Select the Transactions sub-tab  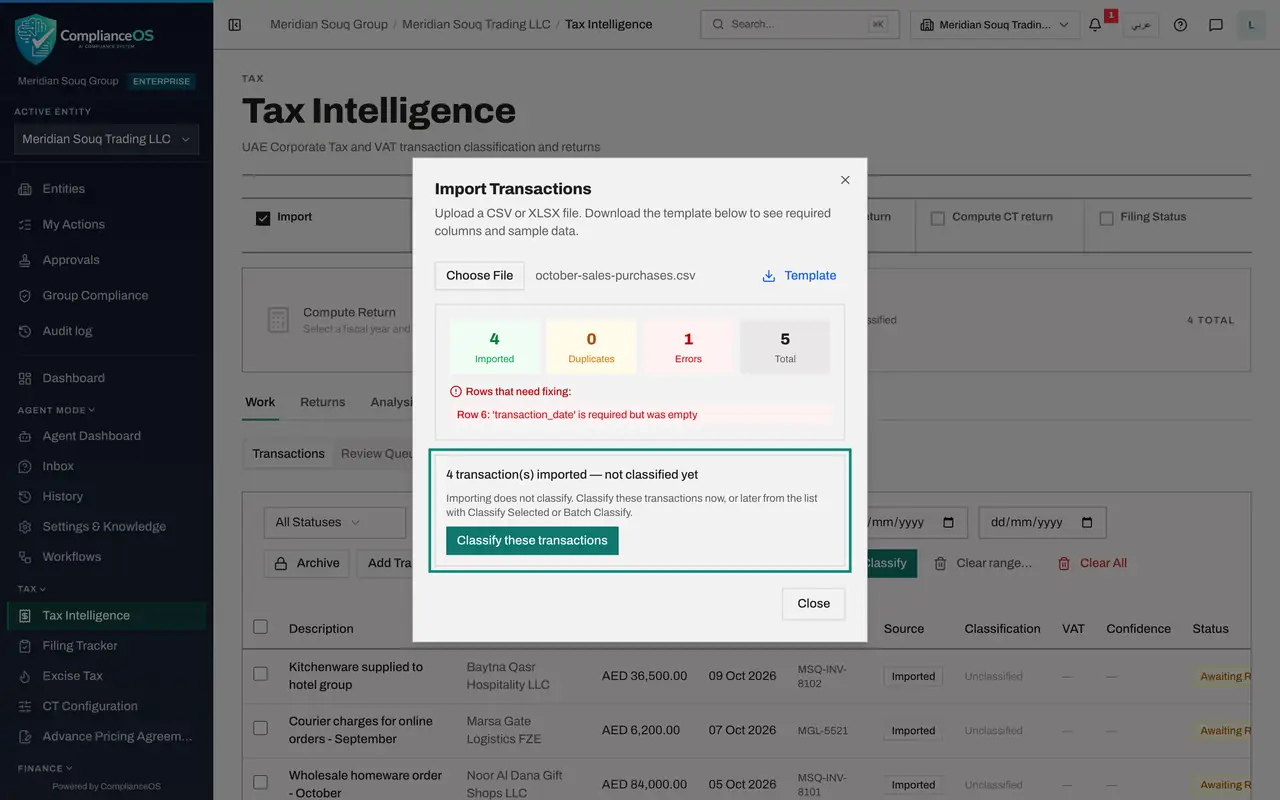point(289,454)
